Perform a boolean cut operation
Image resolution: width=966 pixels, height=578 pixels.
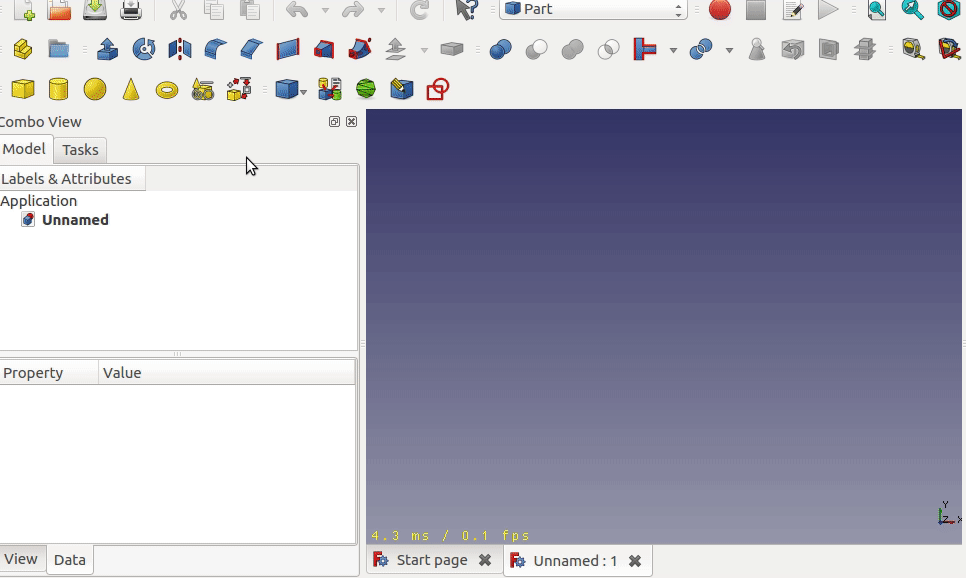point(536,48)
